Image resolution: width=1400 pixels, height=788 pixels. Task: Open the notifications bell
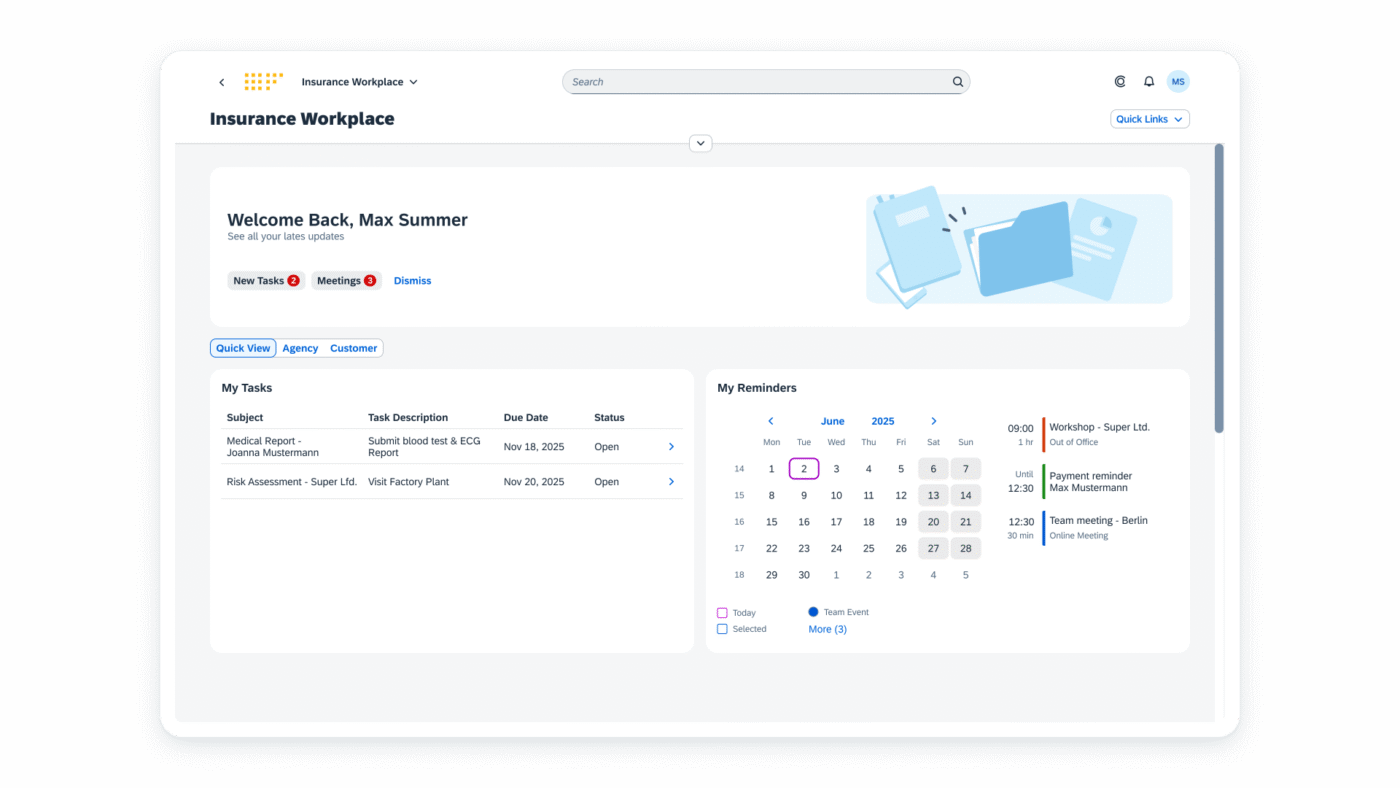[x=1149, y=82]
